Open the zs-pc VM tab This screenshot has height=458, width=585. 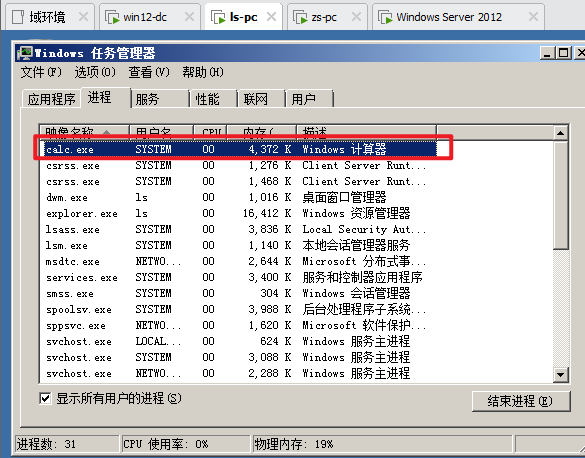pyautogui.click(x=327, y=17)
